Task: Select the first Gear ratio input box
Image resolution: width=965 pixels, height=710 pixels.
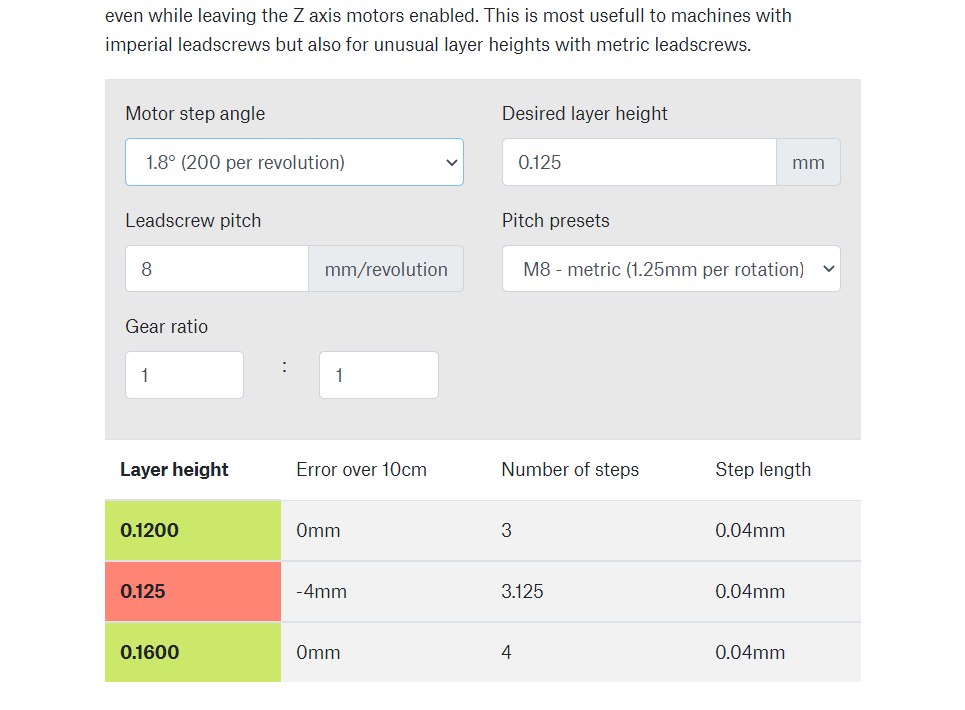Action: [184, 375]
